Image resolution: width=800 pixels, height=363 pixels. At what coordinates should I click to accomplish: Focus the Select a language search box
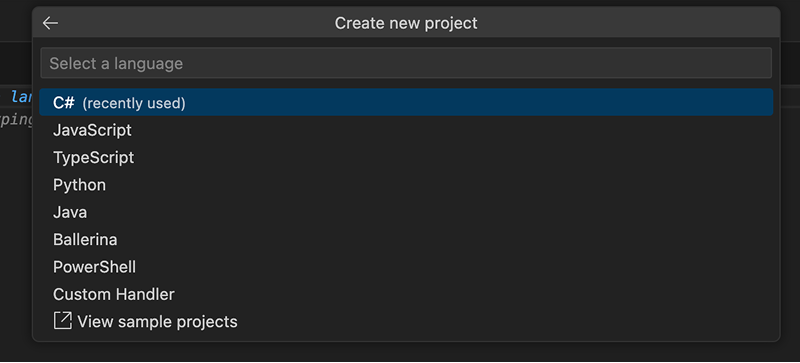(406, 63)
